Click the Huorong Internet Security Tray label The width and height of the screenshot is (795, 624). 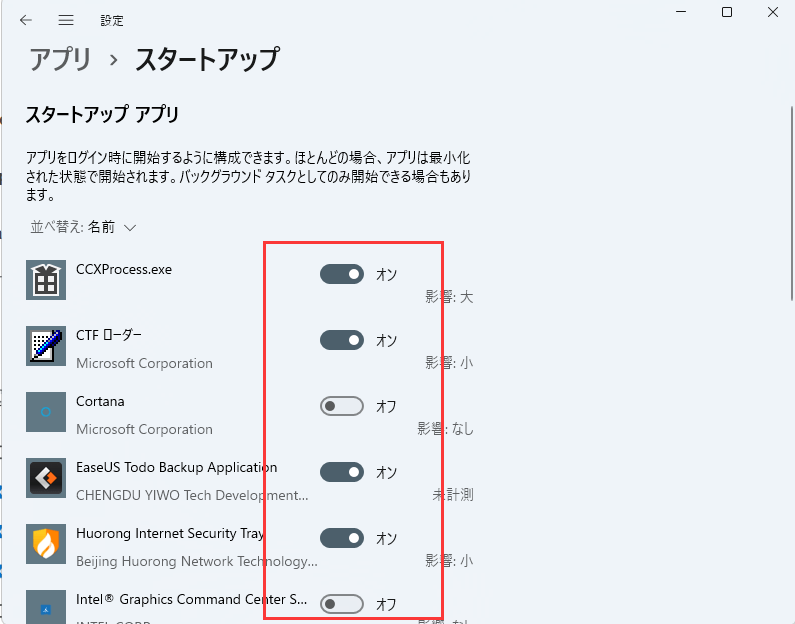[x=170, y=533]
